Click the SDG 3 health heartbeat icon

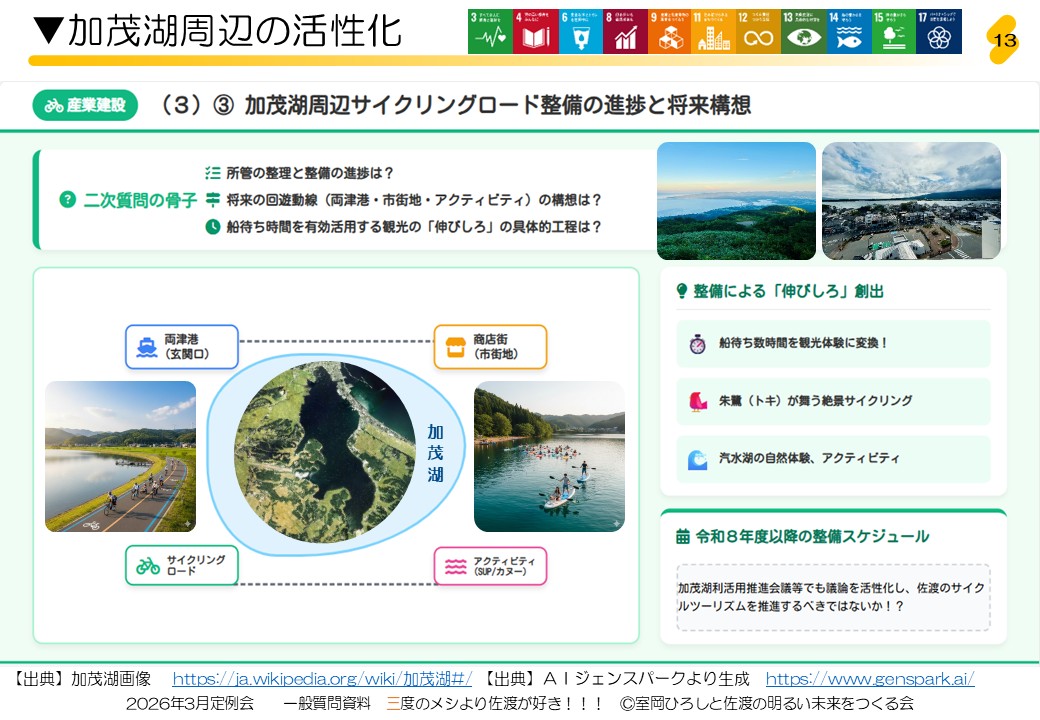tap(490, 32)
